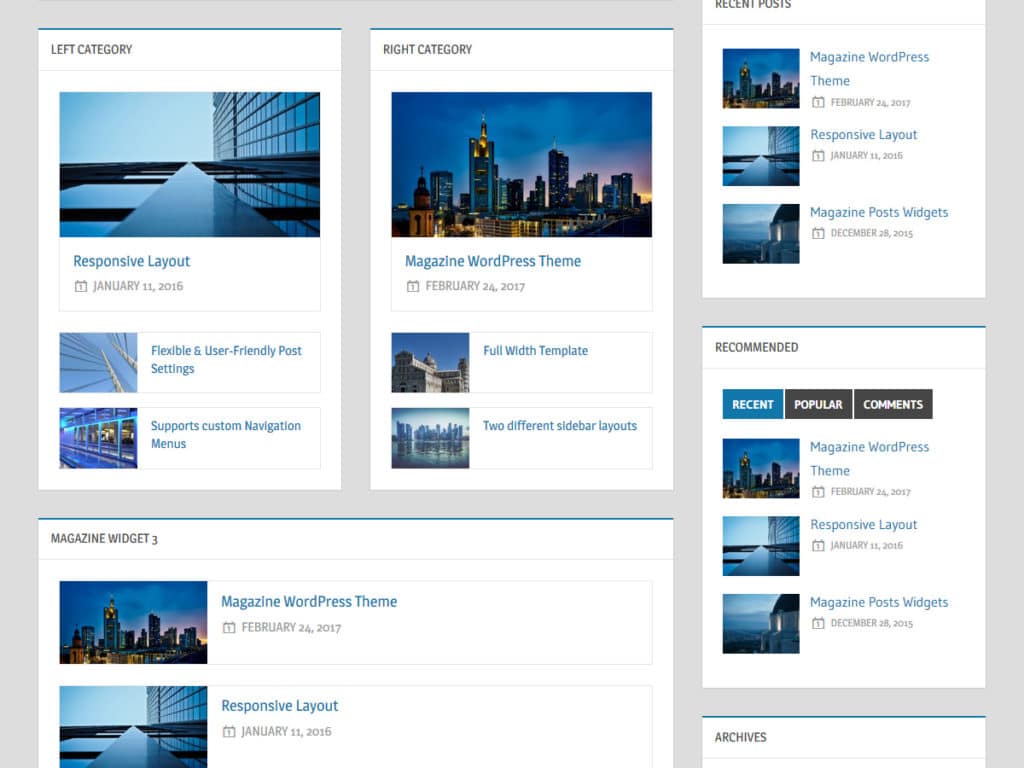Click the Recommended widget heading
This screenshot has width=1024, height=768.
click(x=756, y=347)
